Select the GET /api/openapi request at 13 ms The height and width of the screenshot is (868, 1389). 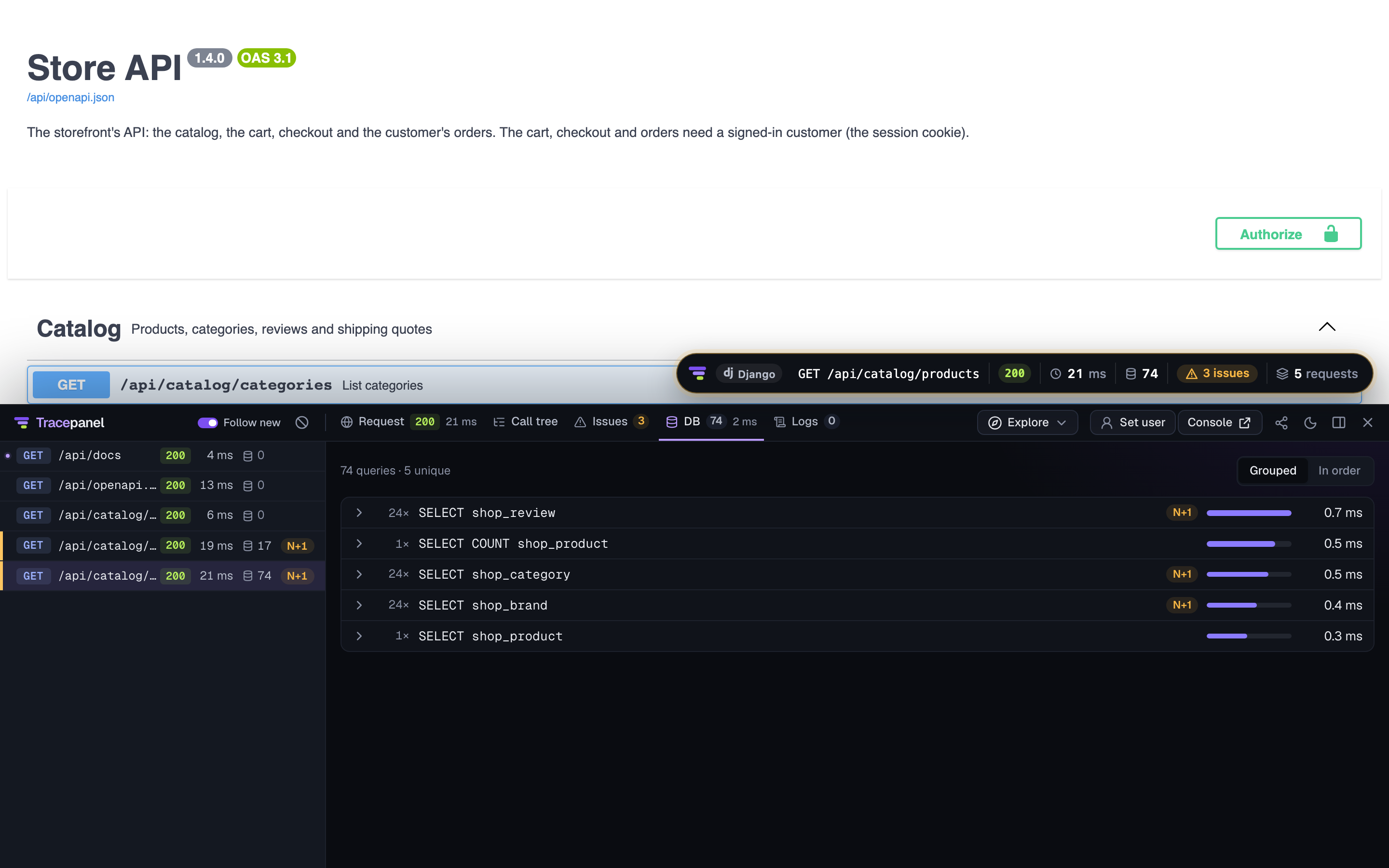(163, 486)
